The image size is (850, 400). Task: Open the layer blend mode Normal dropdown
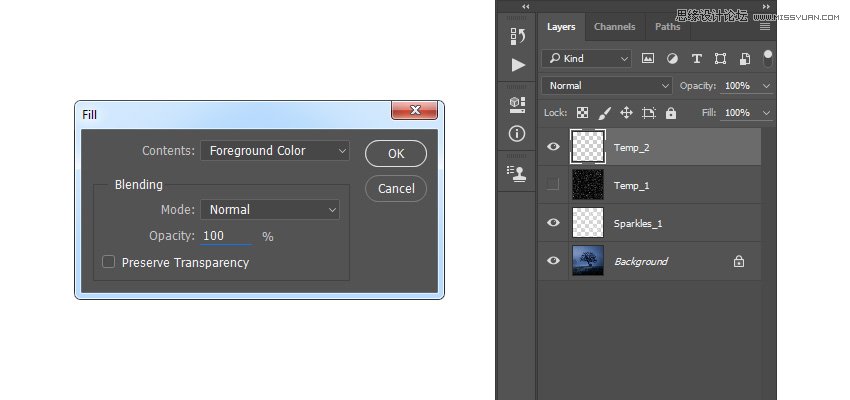coord(607,86)
